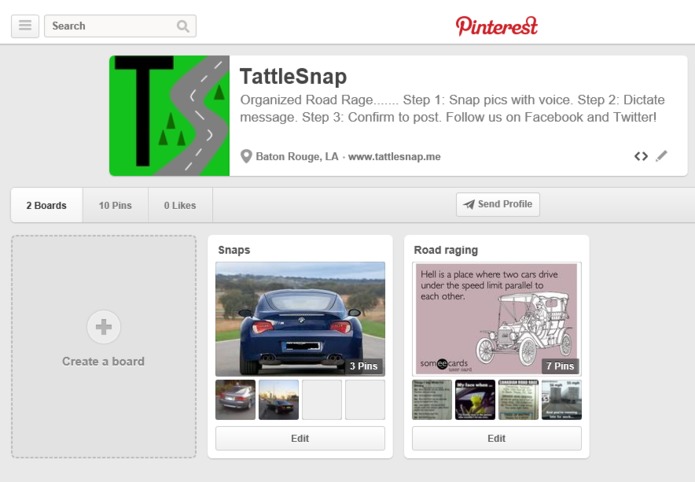Open the Kermit 'My face when' thumbnail
695x494 pixels.
pos(475,400)
